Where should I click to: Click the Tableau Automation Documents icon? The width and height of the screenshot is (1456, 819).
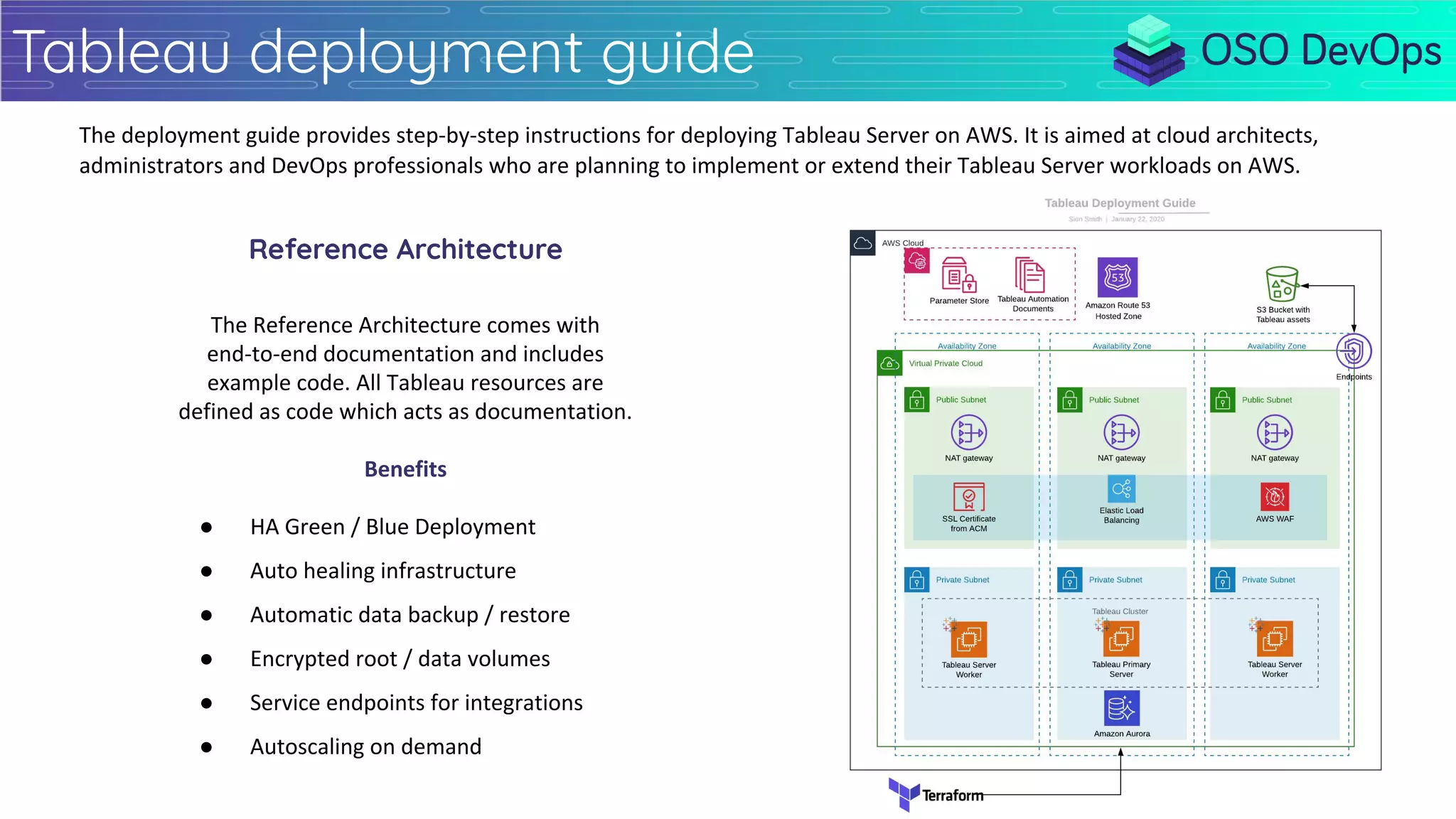pyautogui.click(x=1030, y=275)
